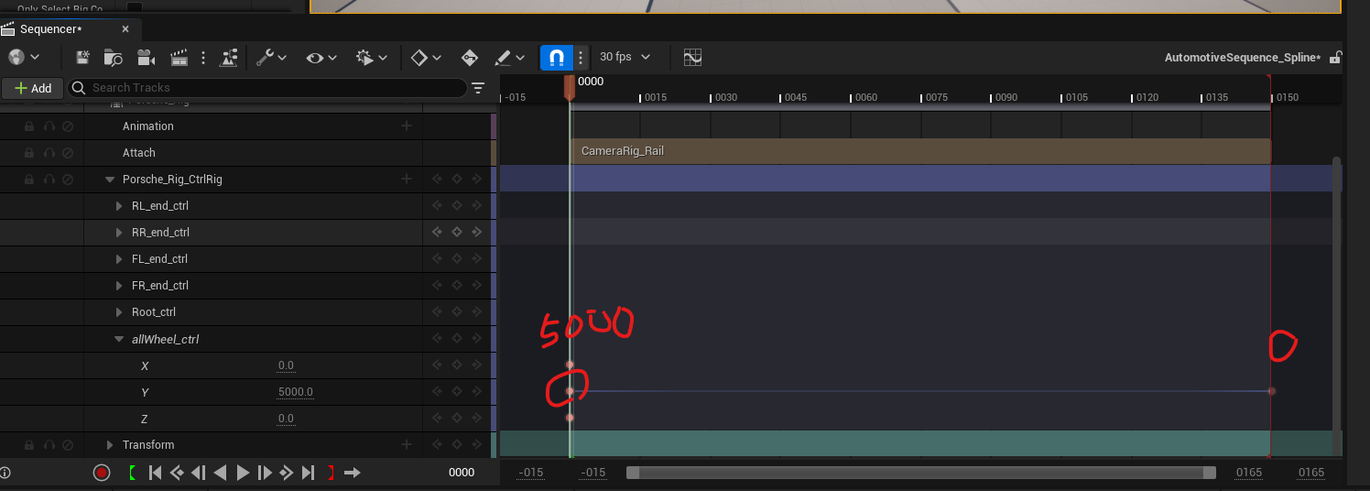This screenshot has height=491, width=1370.
Task: Open the Curve Editor icon
Action: (x=693, y=57)
